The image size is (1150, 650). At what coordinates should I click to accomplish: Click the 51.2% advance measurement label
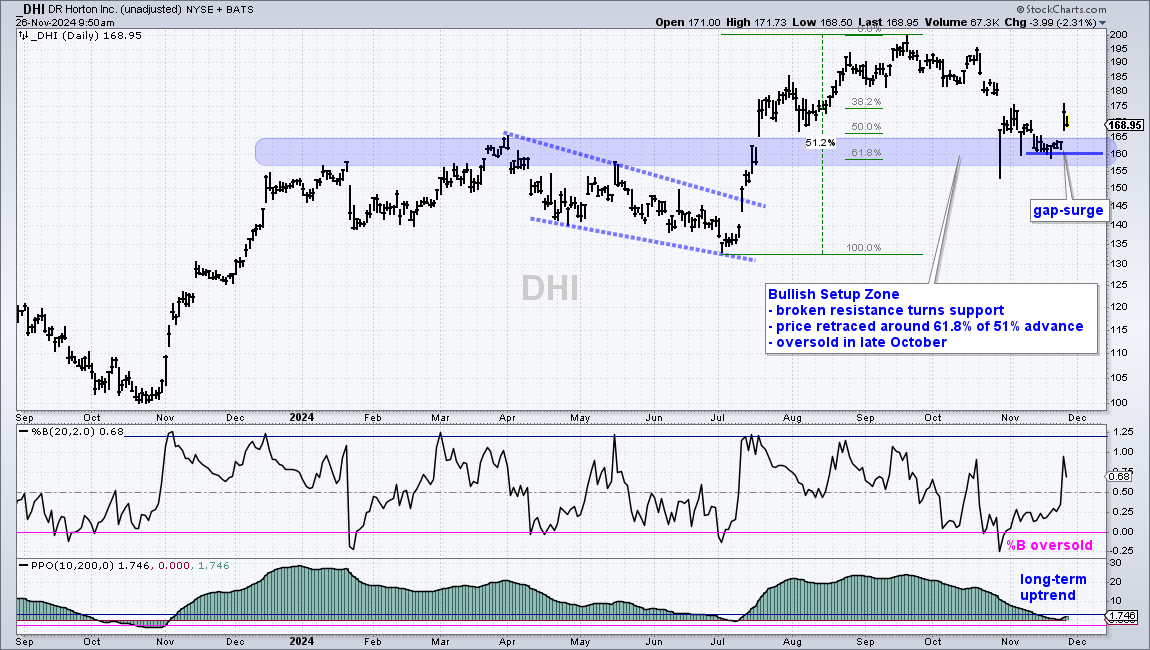pos(820,142)
